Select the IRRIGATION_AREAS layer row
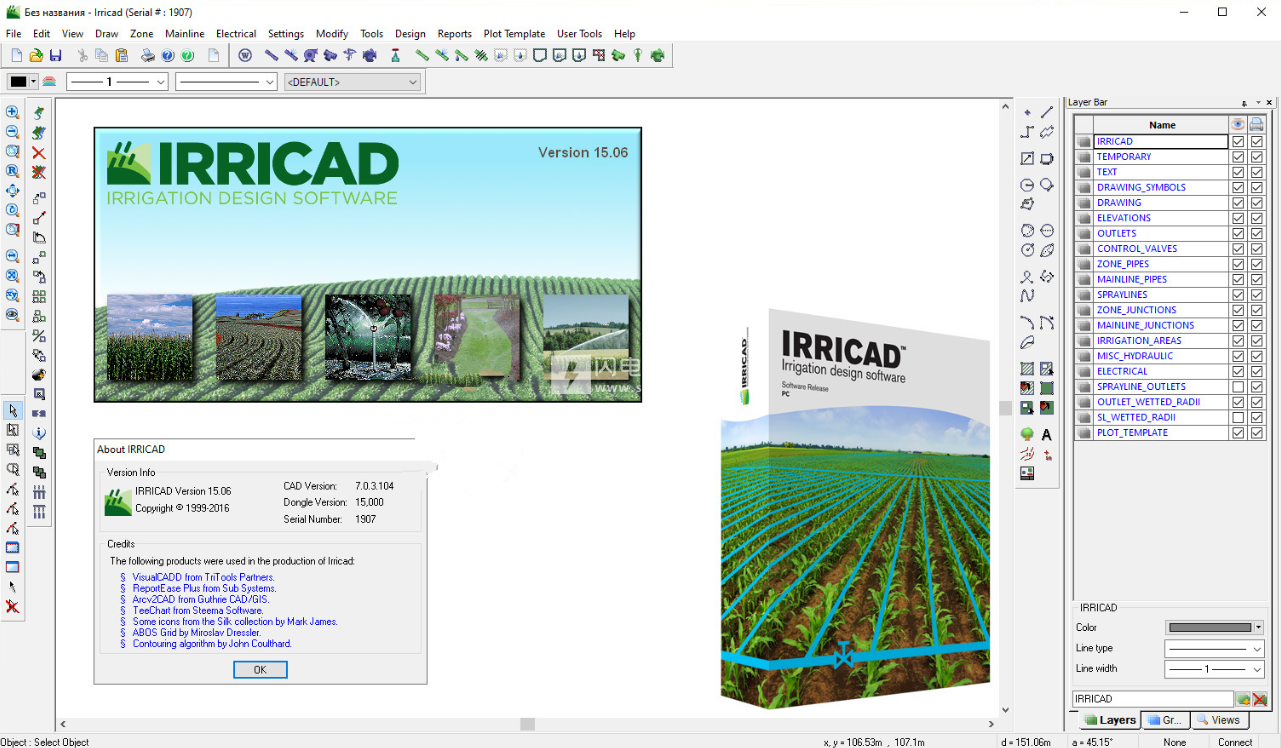The width and height of the screenshot is (1281, 748). [x=1160, y=341]
